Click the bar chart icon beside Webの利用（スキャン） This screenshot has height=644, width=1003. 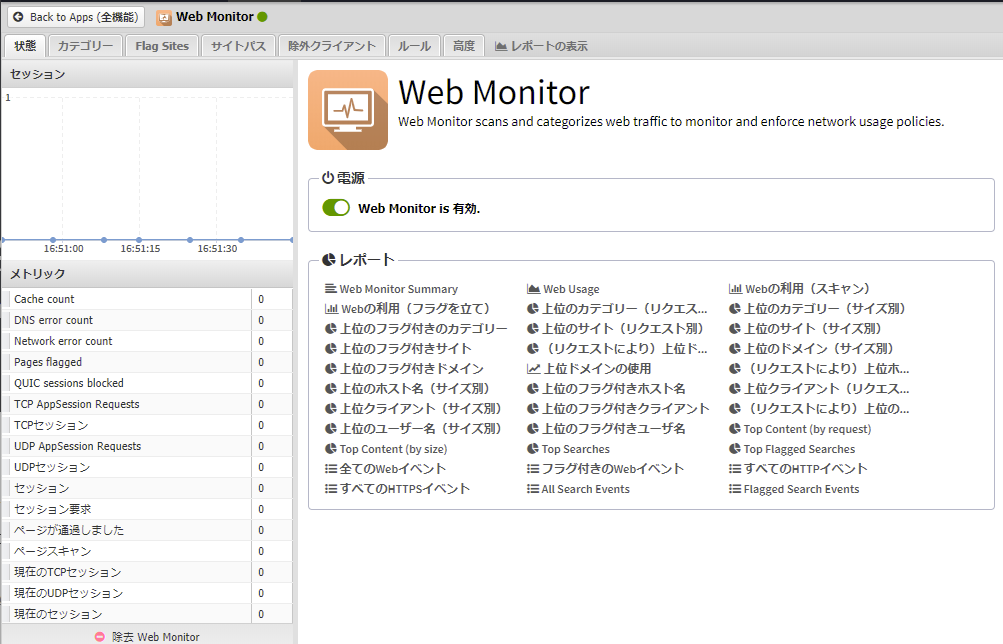tap(735, 289)
